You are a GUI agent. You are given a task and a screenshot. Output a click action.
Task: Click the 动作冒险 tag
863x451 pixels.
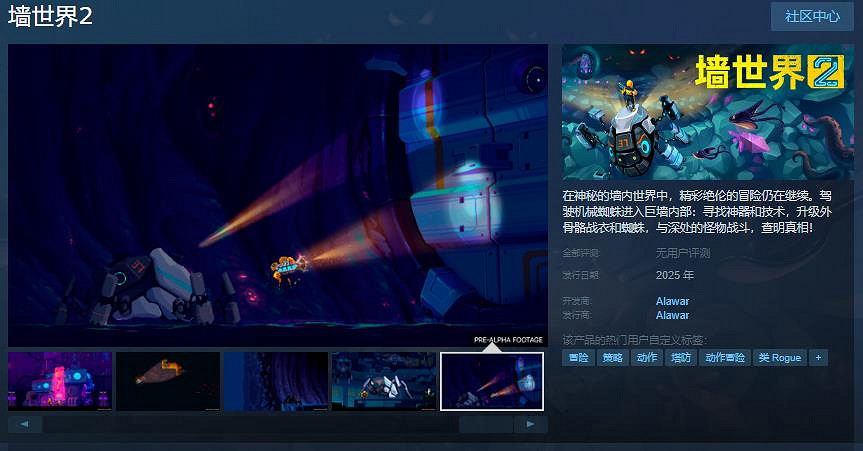point(725,358)
